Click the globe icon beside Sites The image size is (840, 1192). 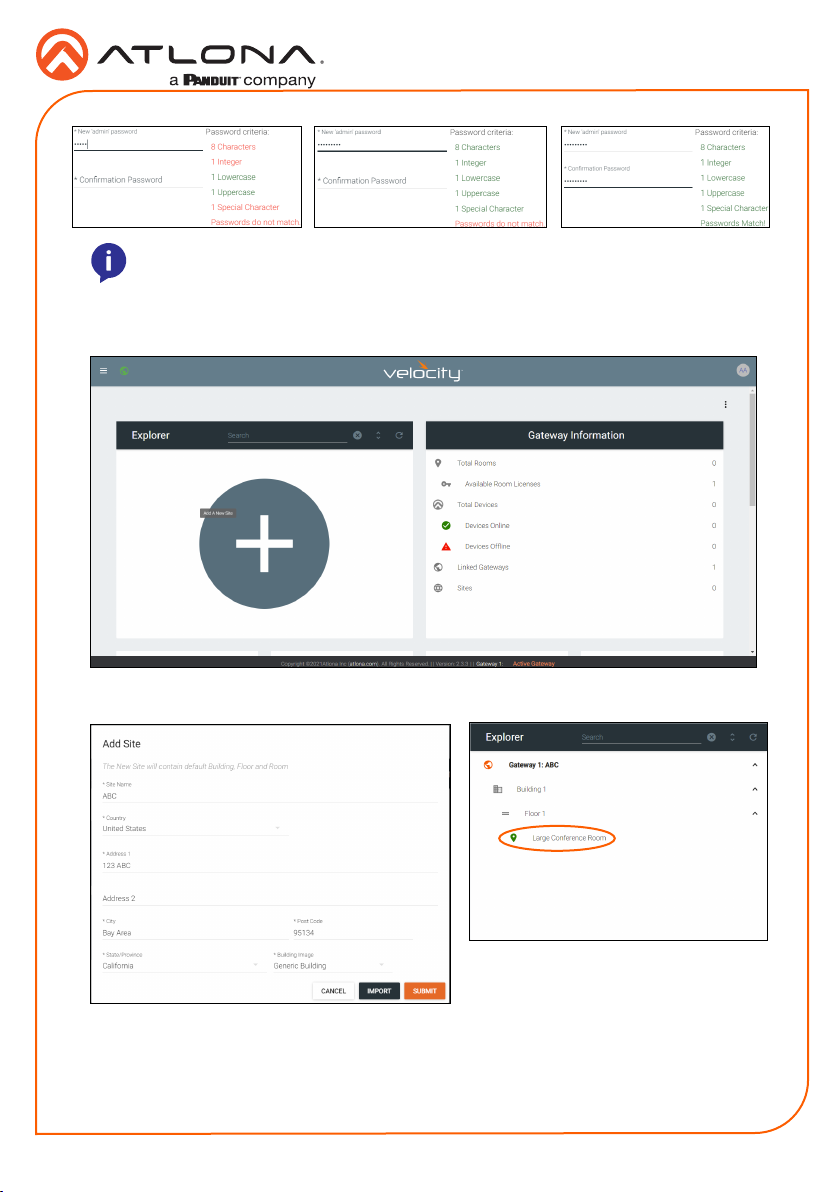click(438, 588)
